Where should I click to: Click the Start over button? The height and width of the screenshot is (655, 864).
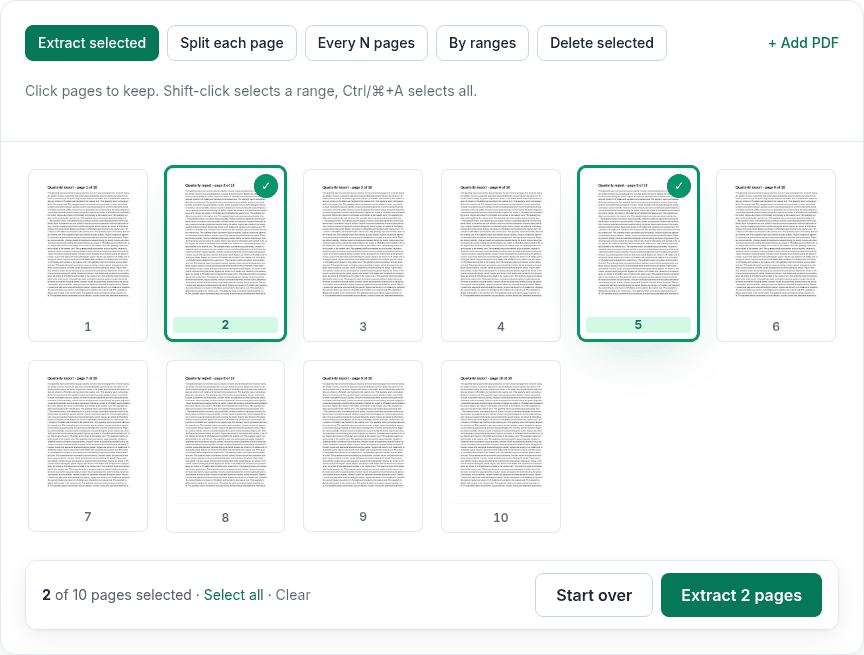(594, 595)
